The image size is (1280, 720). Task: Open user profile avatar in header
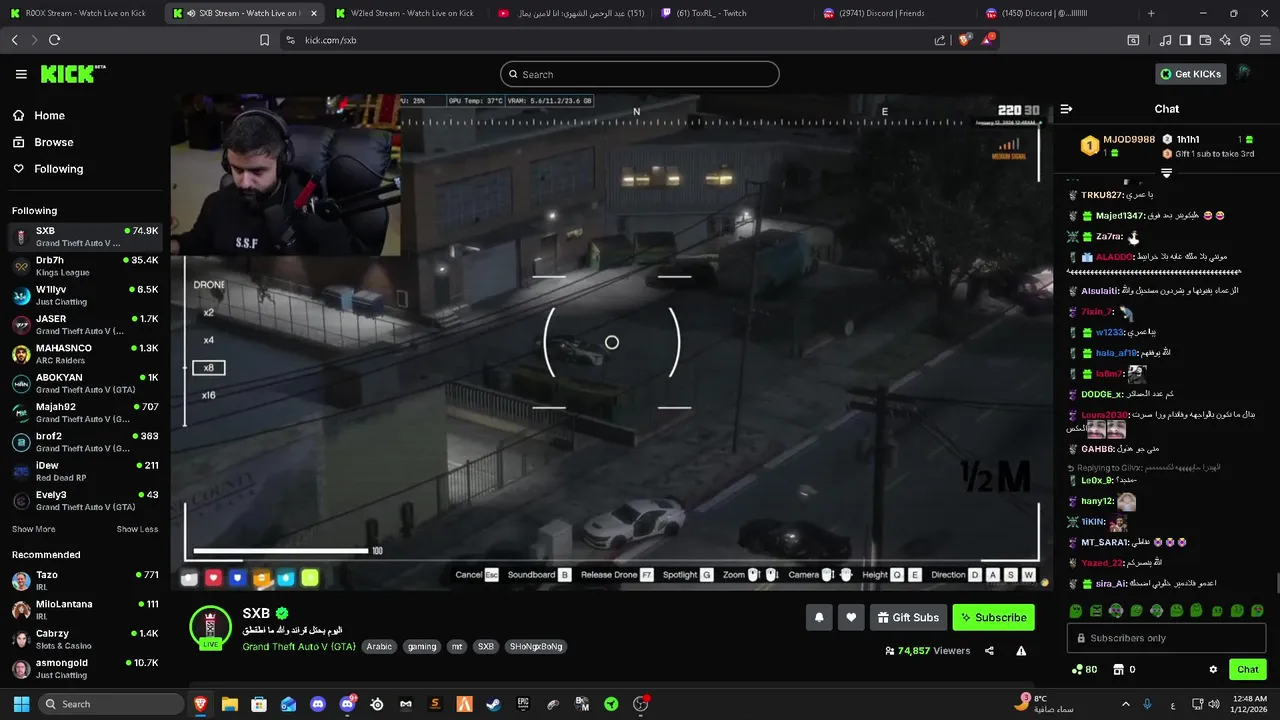[1244, 73]
